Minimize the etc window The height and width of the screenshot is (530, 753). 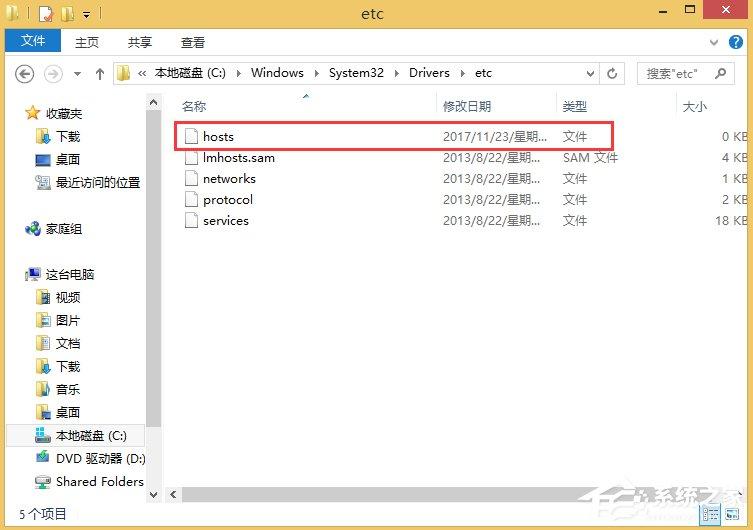[x=663, y=11]
